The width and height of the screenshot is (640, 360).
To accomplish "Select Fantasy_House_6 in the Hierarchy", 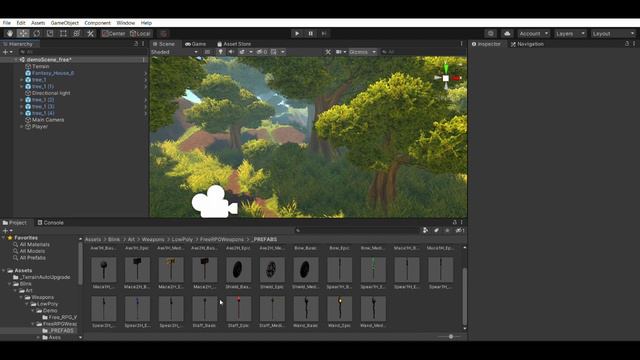I will point(53,73).
